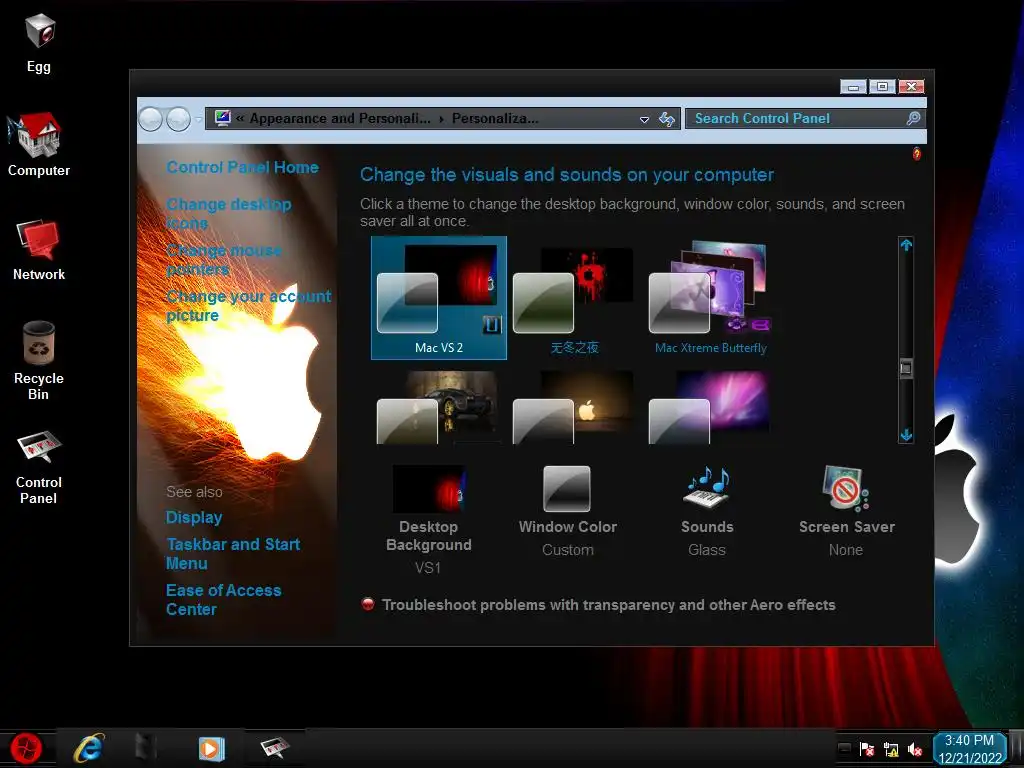Open Change your account picture link

tap(248, 306)
